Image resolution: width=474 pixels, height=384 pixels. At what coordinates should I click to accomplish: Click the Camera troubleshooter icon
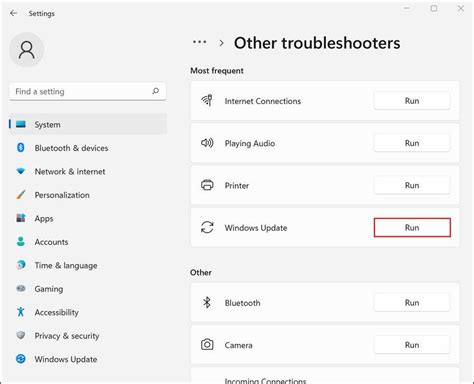[207, 345]
